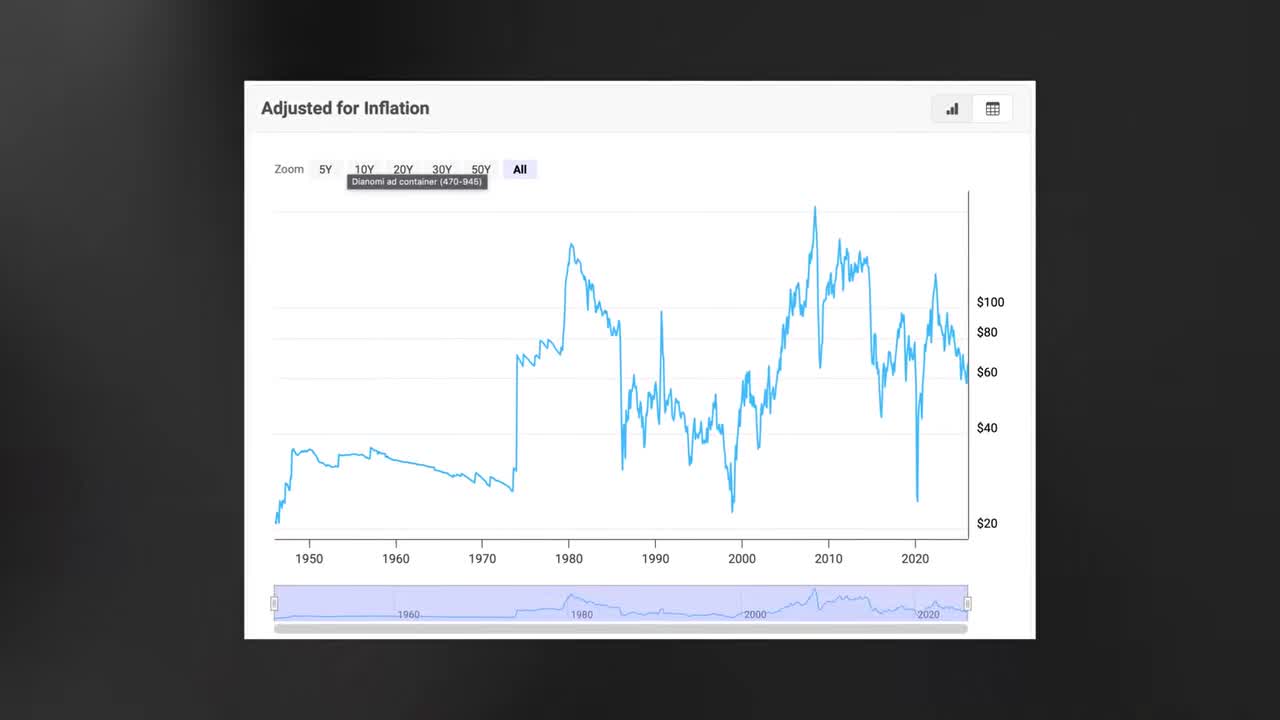Viewport: 1280px width, 720px height.
Task: Click the 1980 price spike on the chart
Action: (x=571, y=245)
